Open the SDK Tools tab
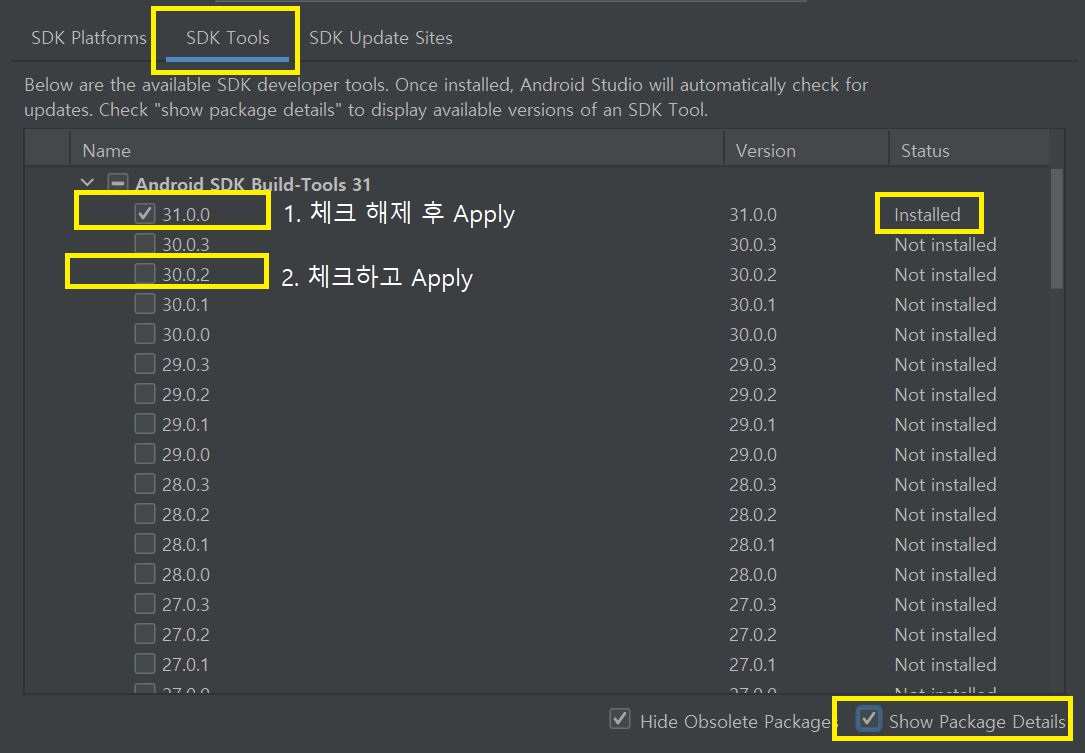This screenshot has width=1085, height=753. tap(228, 37)
